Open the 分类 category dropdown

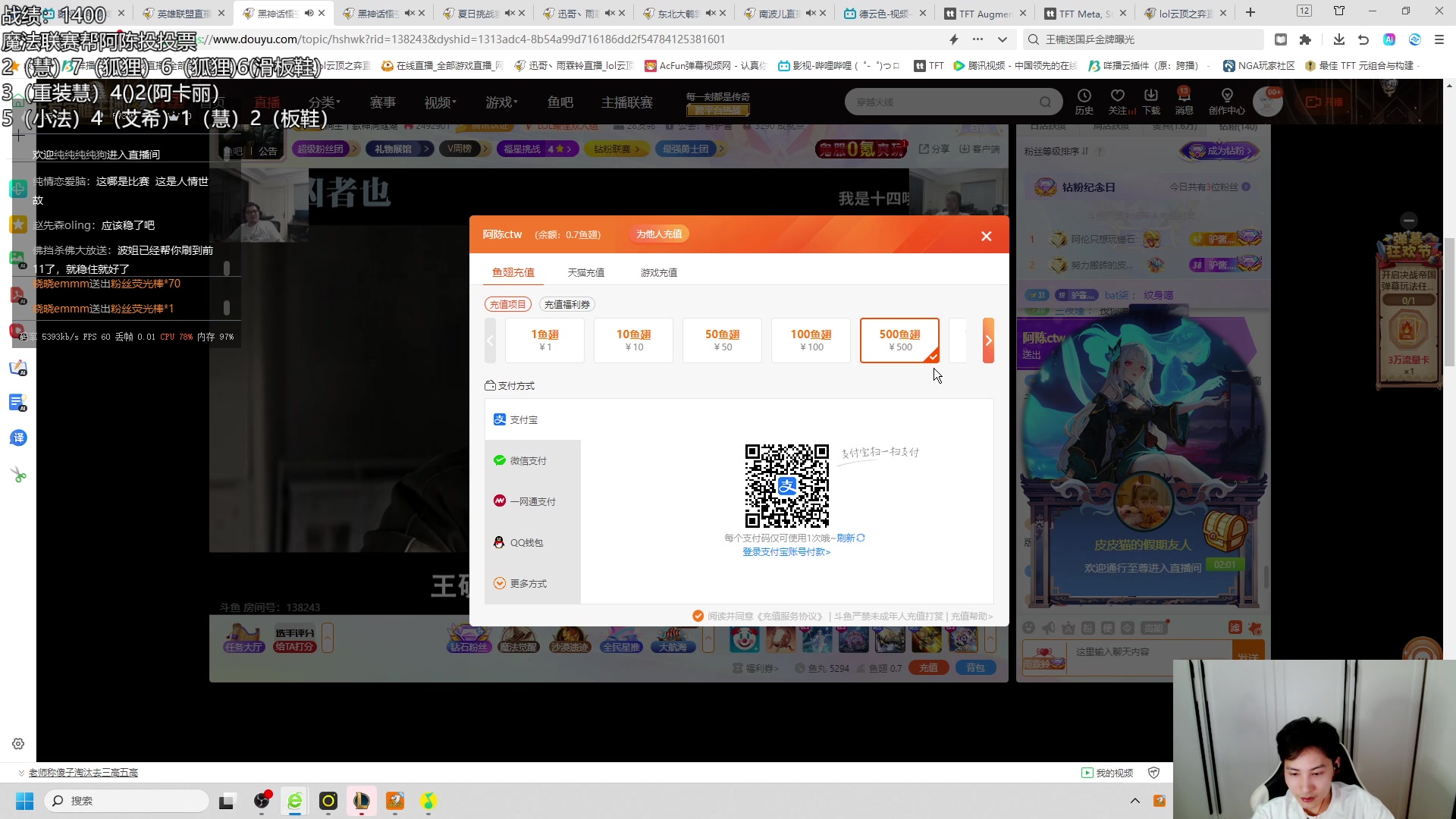coord(325,102)
